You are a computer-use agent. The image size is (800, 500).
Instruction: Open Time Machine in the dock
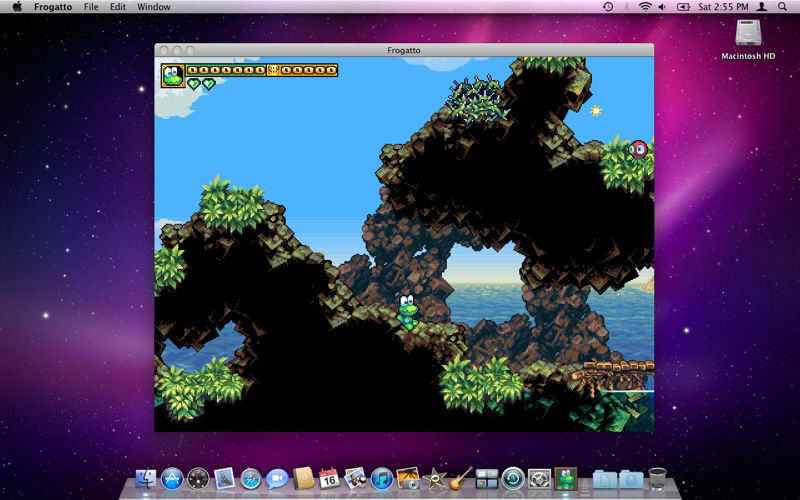pos(513,479)
